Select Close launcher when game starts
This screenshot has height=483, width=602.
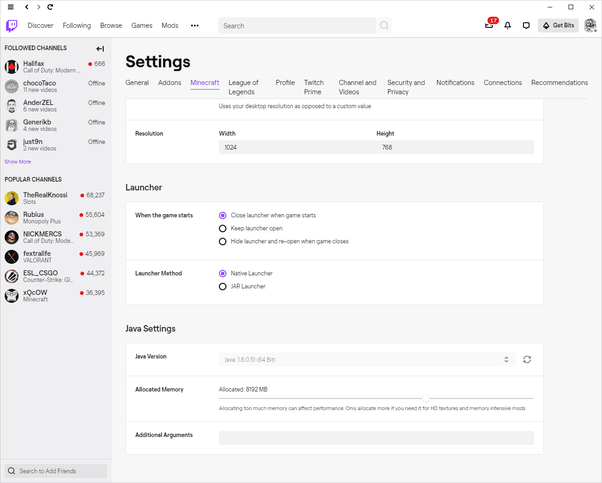click(x=223, y=215)
